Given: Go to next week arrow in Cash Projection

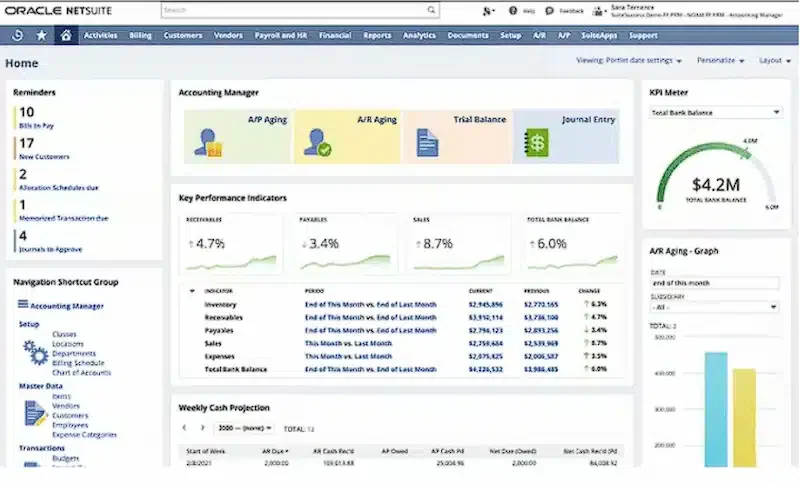Looking at the screenshot, I should point(203,428).
